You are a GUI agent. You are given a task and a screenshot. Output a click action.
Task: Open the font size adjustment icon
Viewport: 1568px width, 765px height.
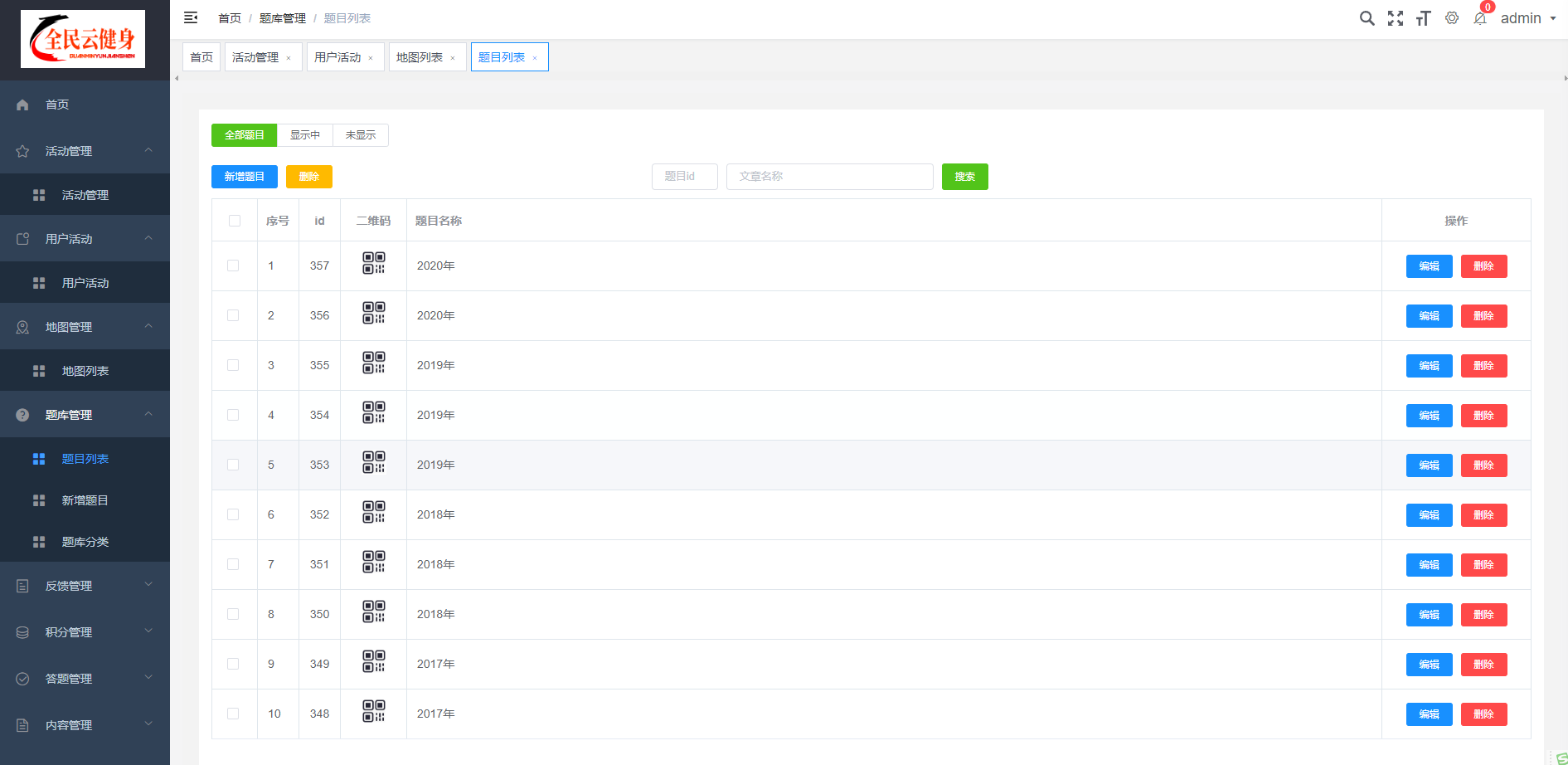tap(1423, 18)
